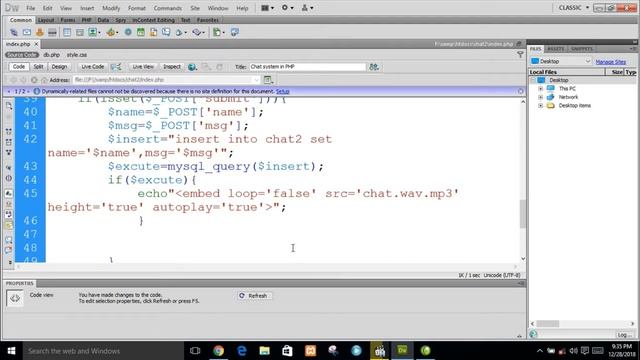
Task: Click the Source Code button
Action: [22, 55]
